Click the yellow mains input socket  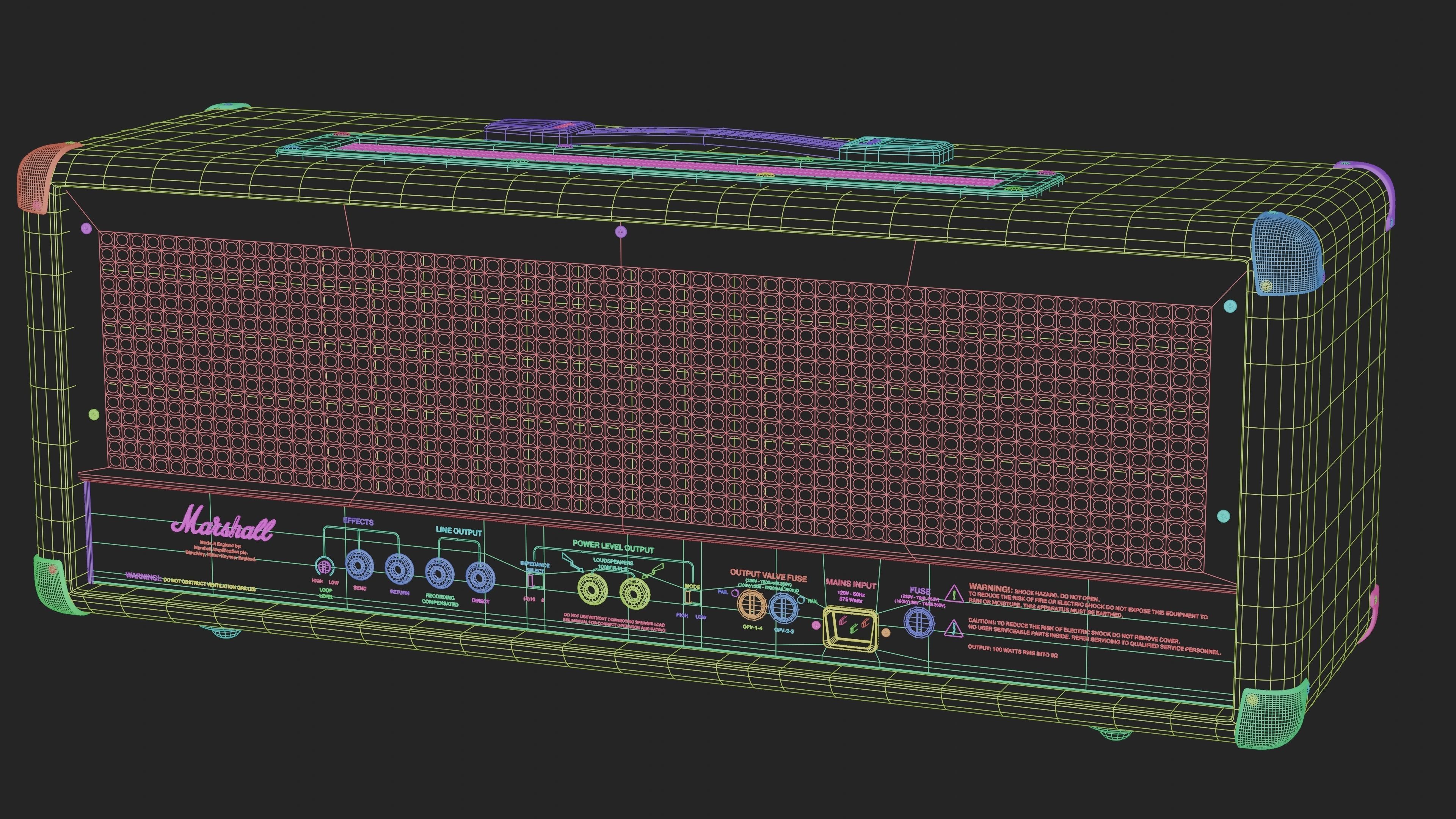click(x=850, y=628)
